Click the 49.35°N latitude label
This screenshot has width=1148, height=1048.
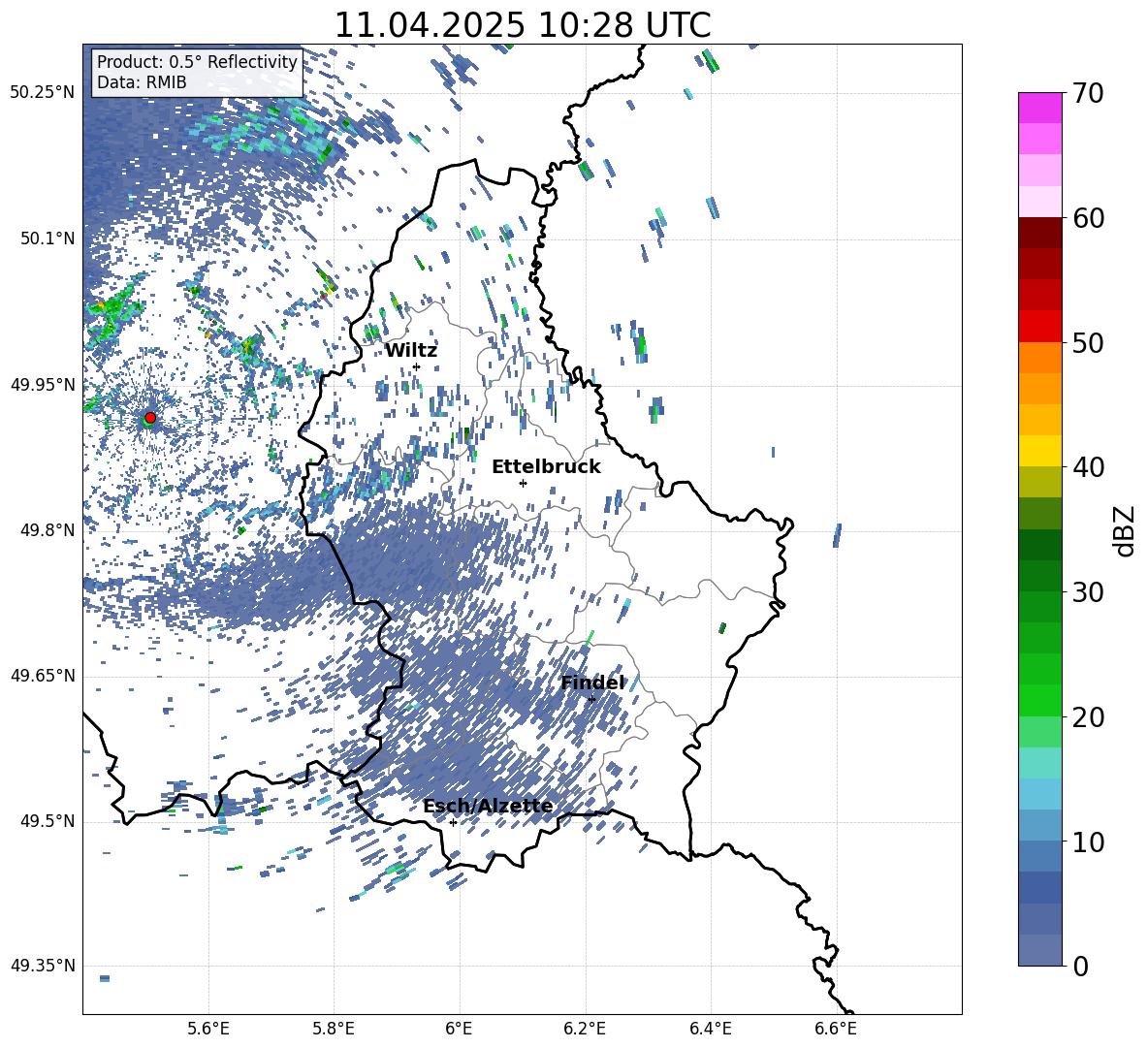click(43, 966)
